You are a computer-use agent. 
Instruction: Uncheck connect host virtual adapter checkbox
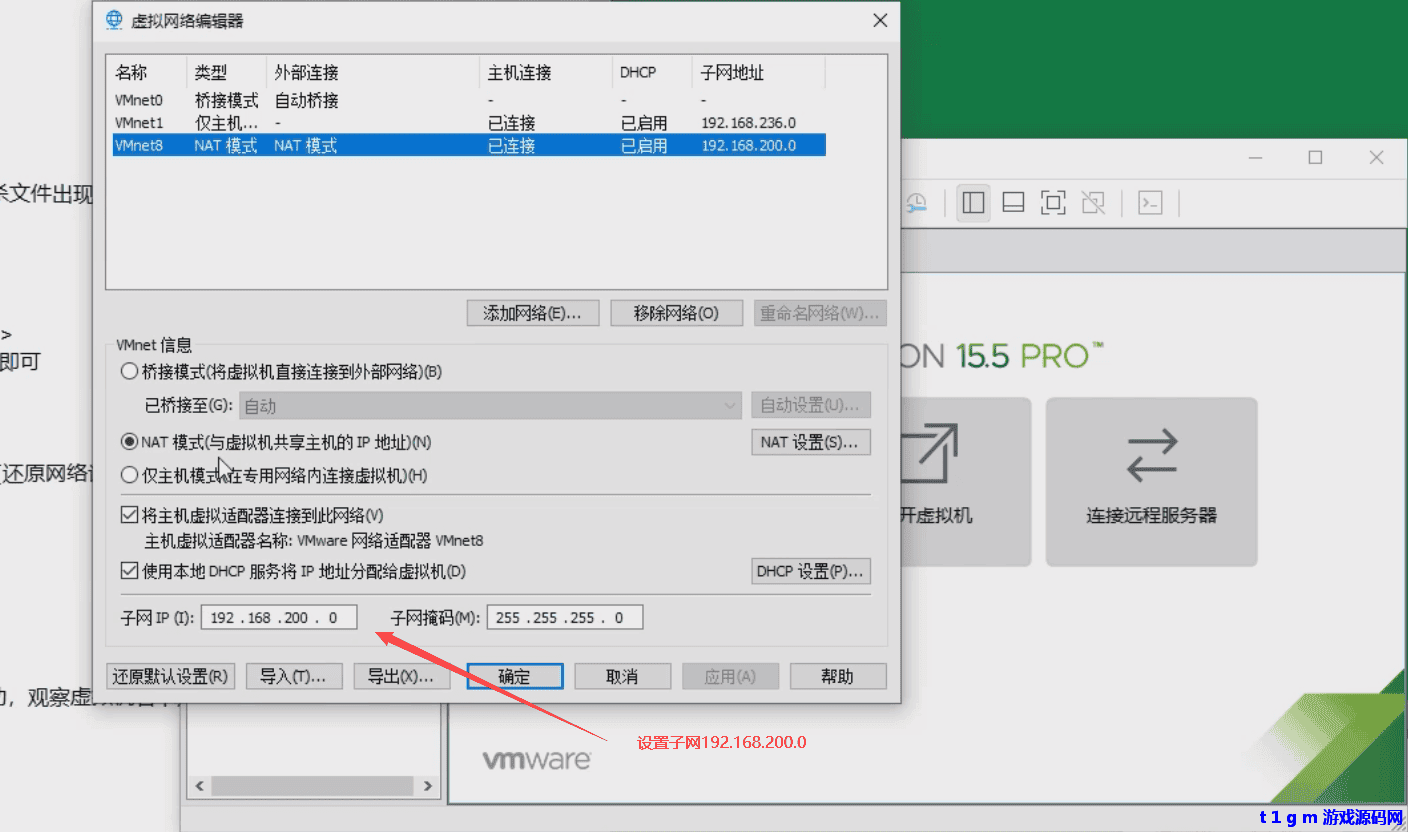(129, 516)
